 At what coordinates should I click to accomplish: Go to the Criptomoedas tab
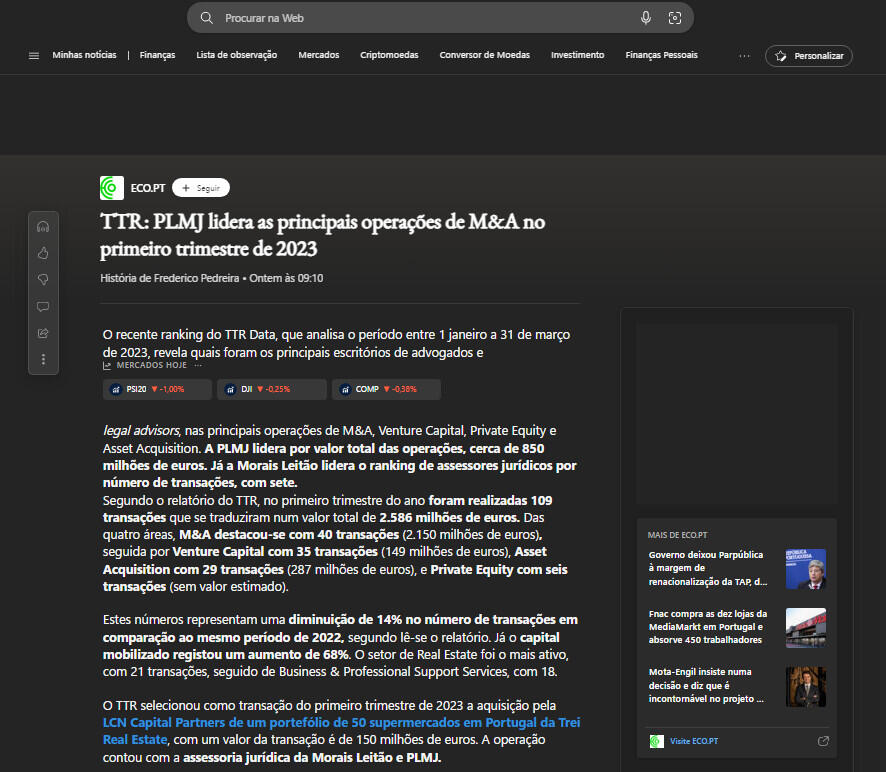[389, 55]
